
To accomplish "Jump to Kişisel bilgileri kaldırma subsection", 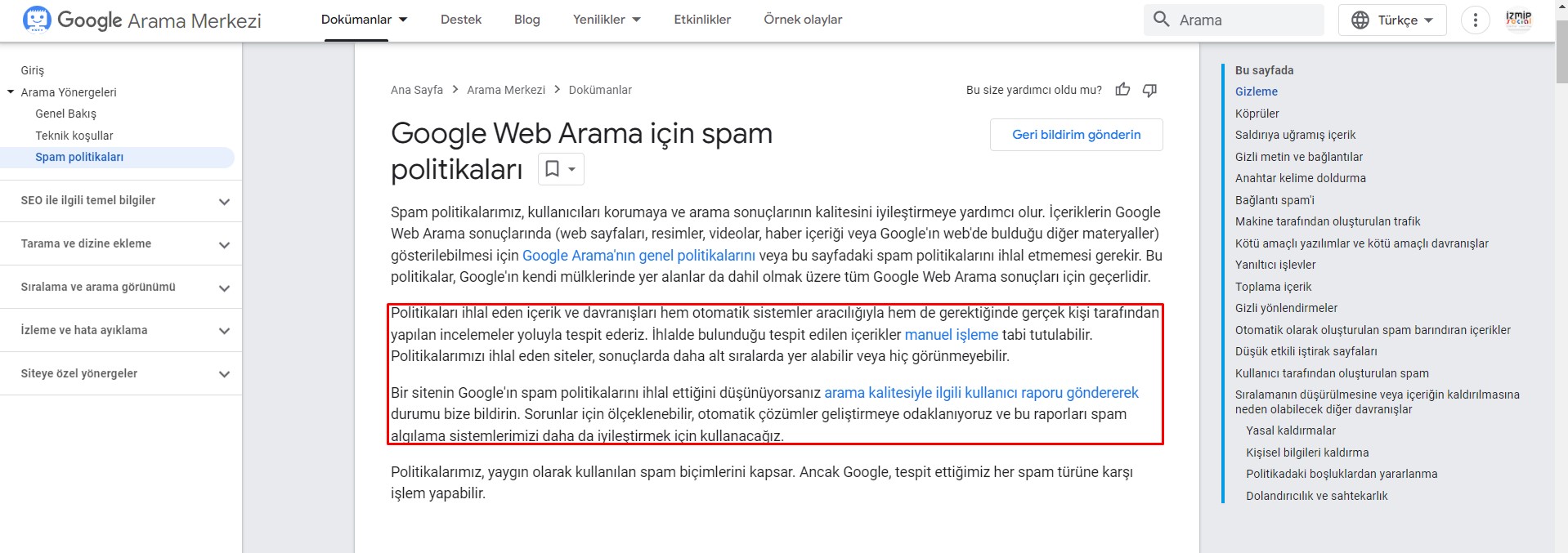I will click(1307, 453).
